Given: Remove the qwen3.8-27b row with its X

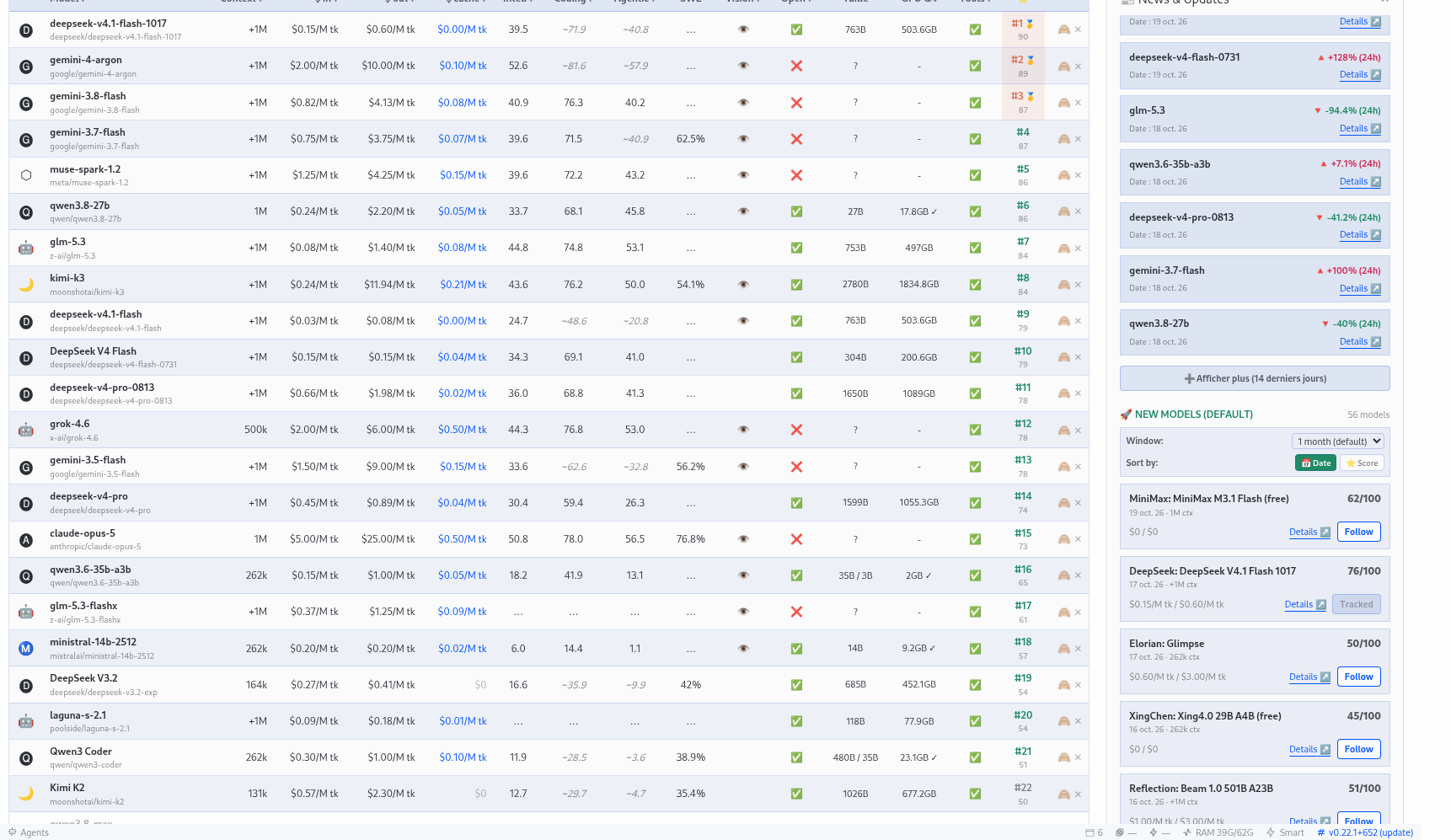Looking at the screenshot, I should [1078, 211].
